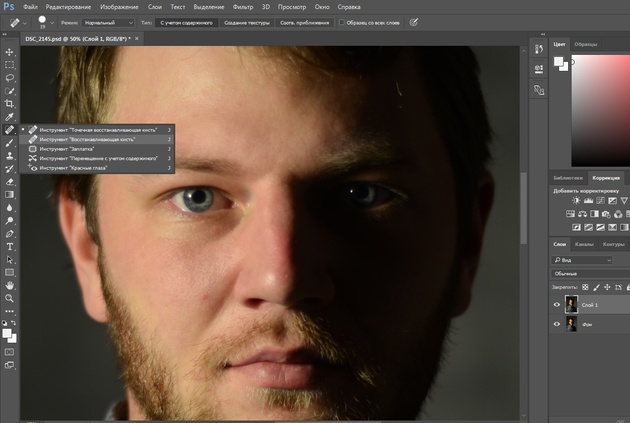Pick the Crop tool
The width and height of the screenshot is (630, 423).
pyautogui.click(x=10, y=103)
